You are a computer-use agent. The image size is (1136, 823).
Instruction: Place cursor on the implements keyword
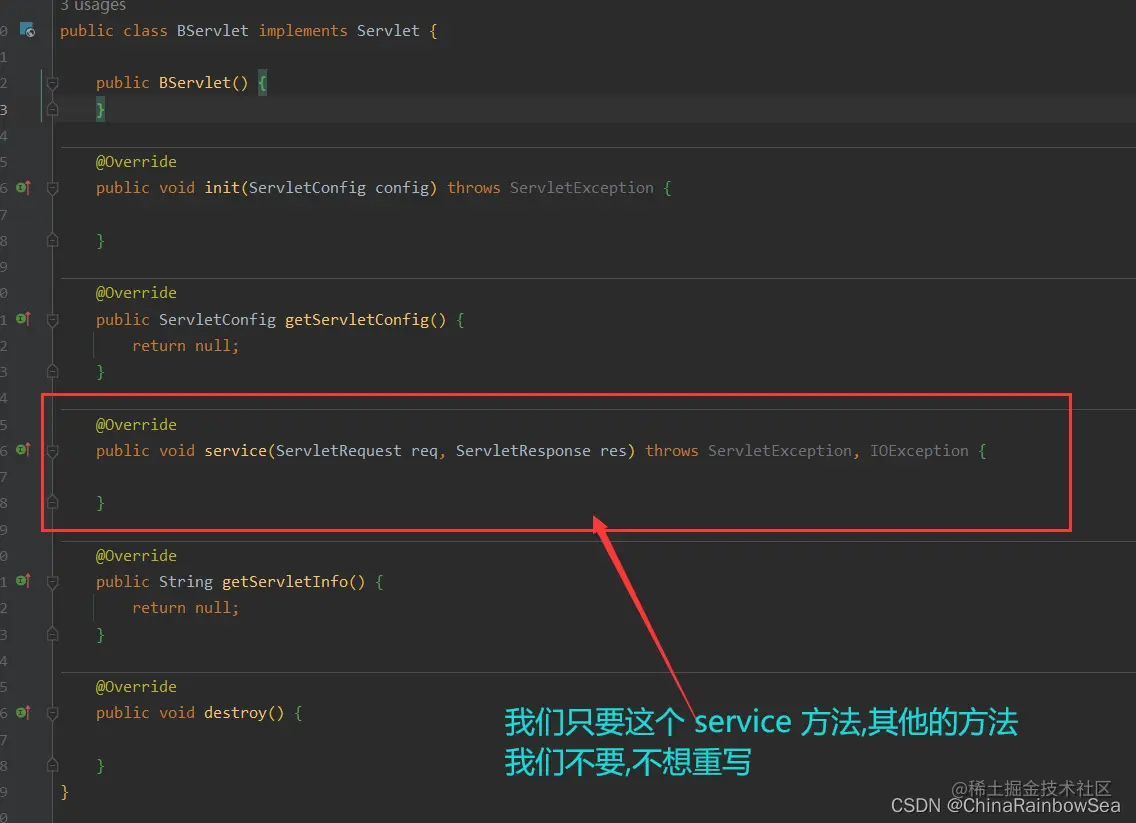click(303, 30)
